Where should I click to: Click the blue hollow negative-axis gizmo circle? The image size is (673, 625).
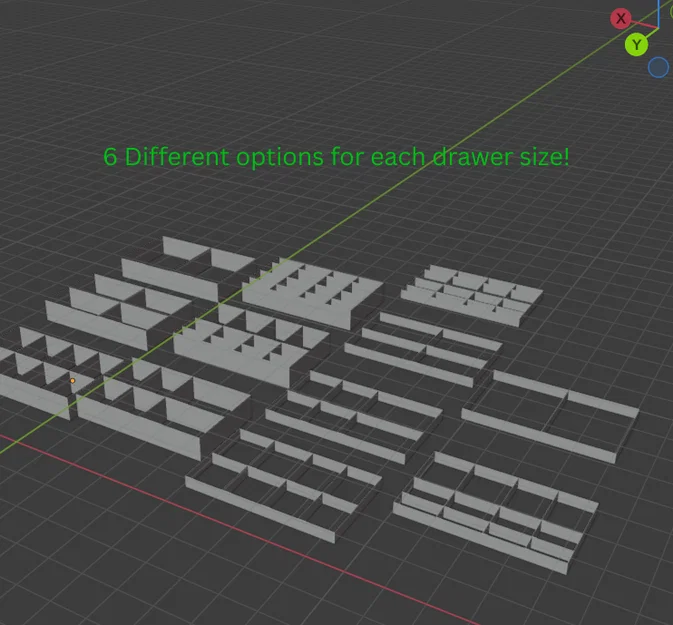coord(658,67)
